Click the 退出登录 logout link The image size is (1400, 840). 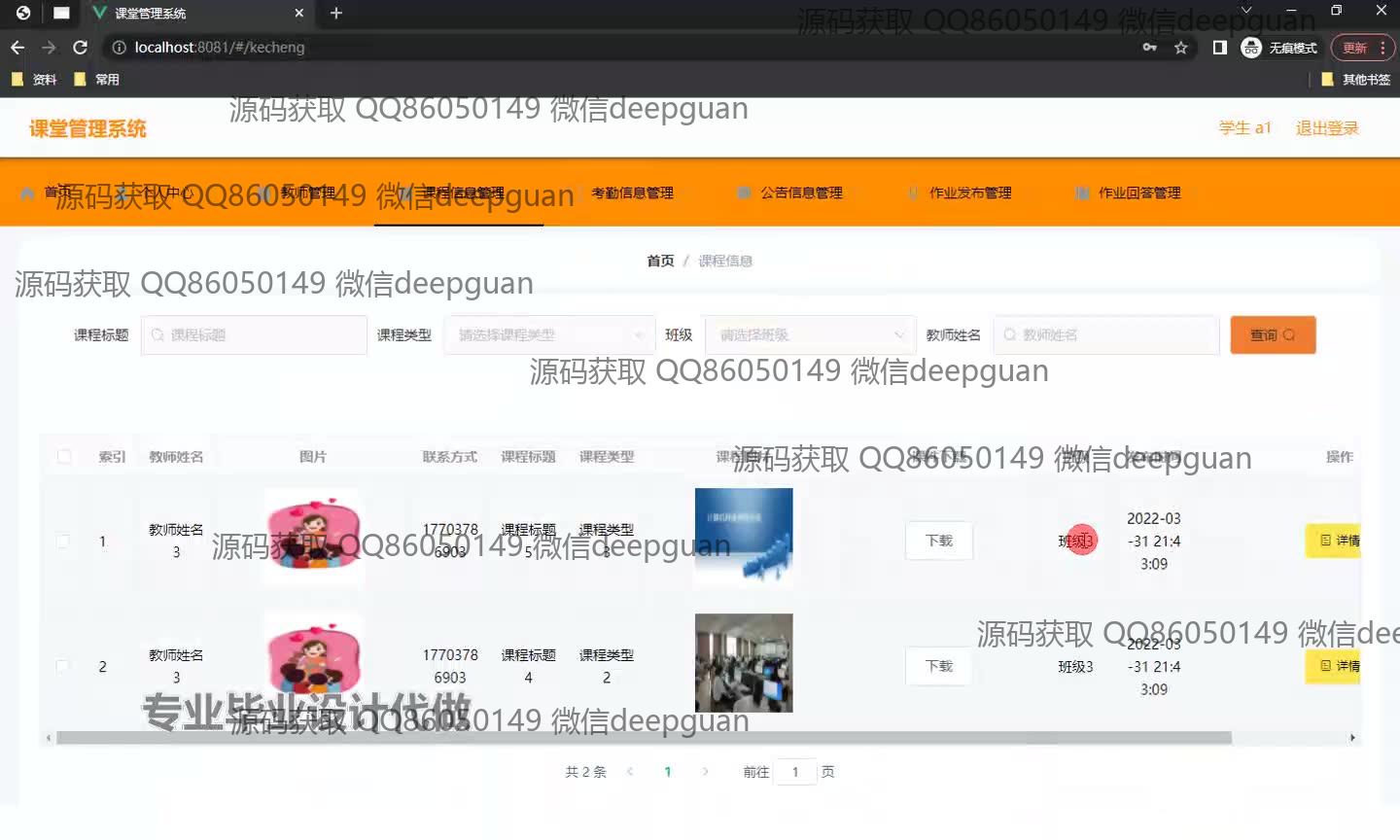click(x=1326, y=128)
